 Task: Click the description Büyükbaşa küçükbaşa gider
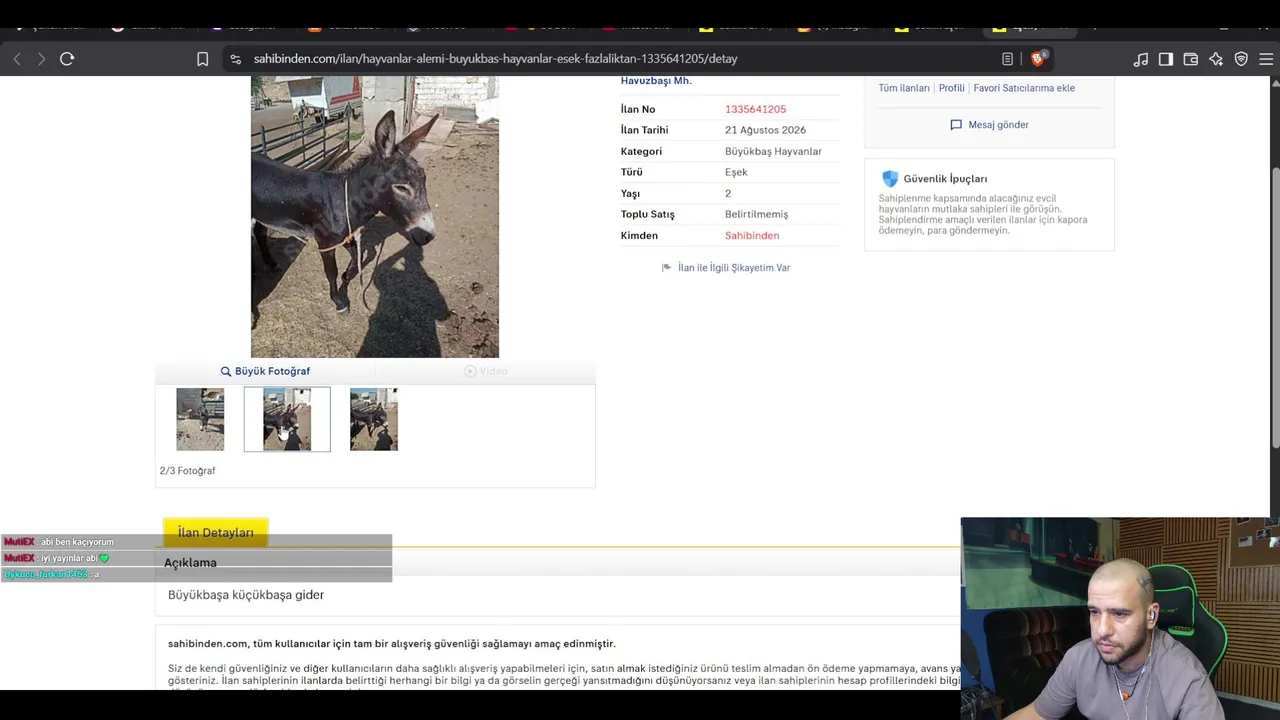pyautogui.click(x=246, y=595)
